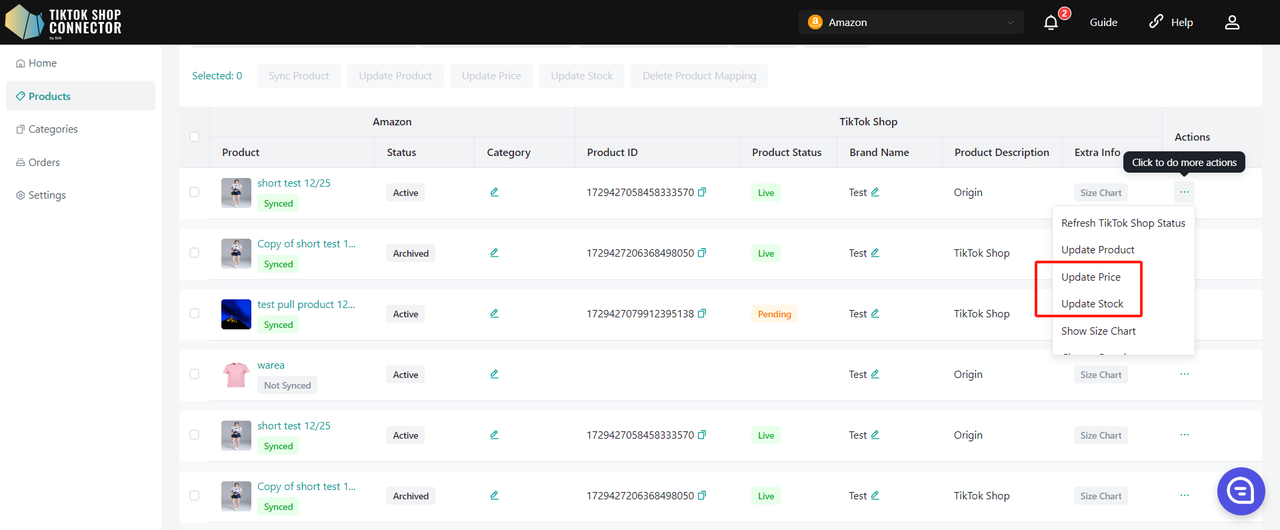Screen dimensions: 1280x530
Task: Open more actions for warea row
Action: pyautogui.click(x=1184, y=374)
